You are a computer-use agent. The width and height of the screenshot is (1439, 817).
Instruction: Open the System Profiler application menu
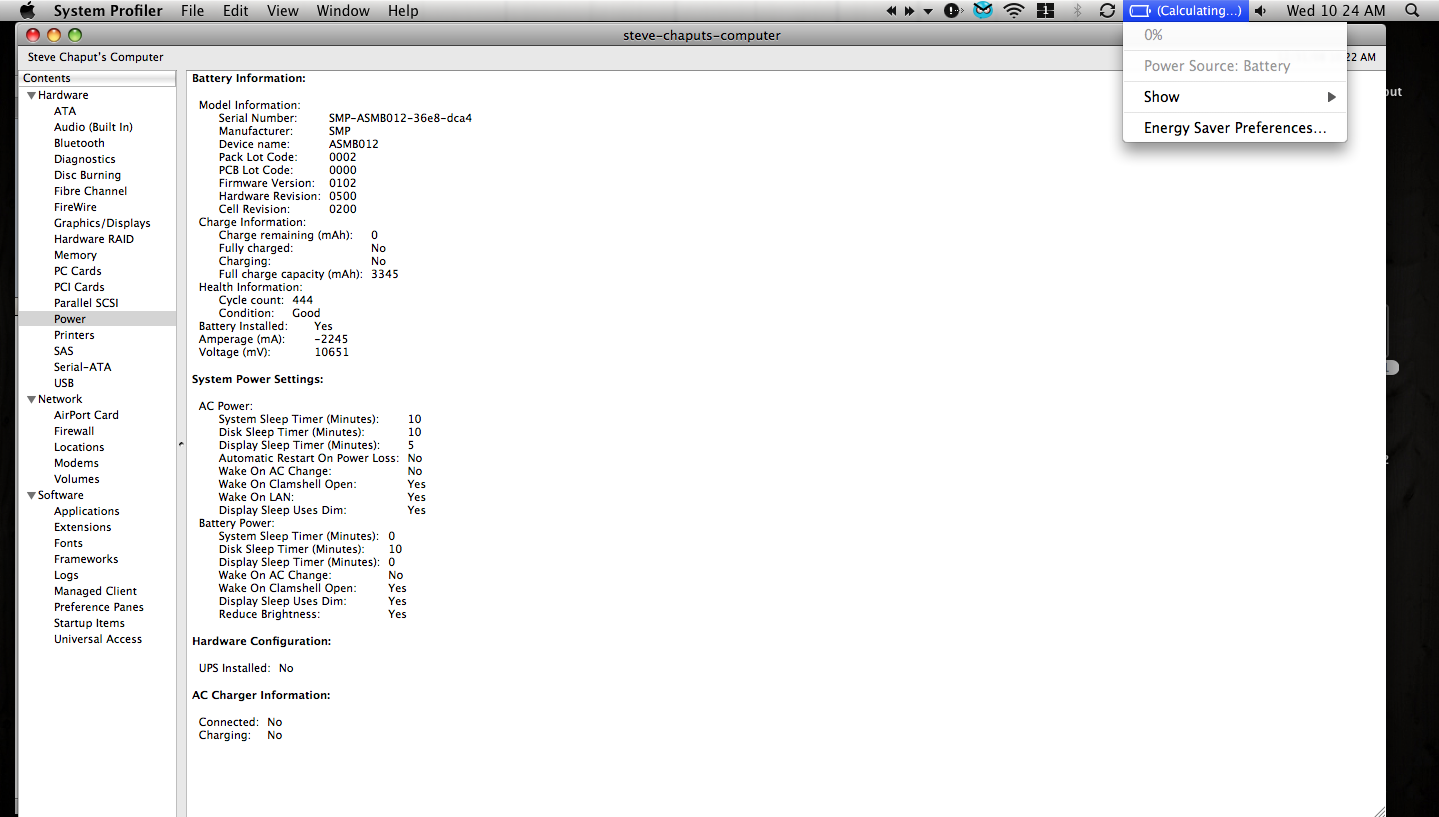(108, 11)
